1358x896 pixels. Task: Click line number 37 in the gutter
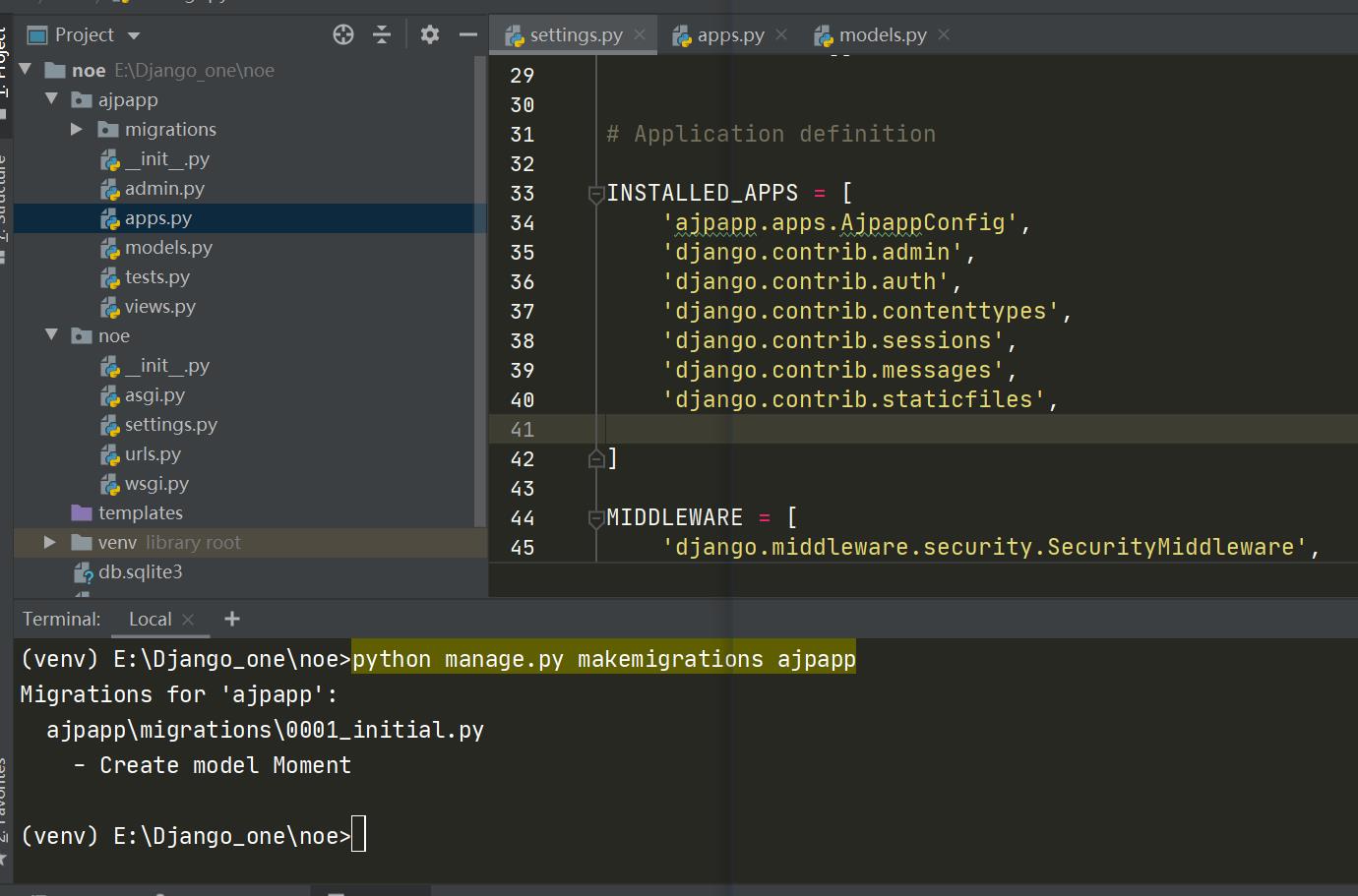point(523,312)
